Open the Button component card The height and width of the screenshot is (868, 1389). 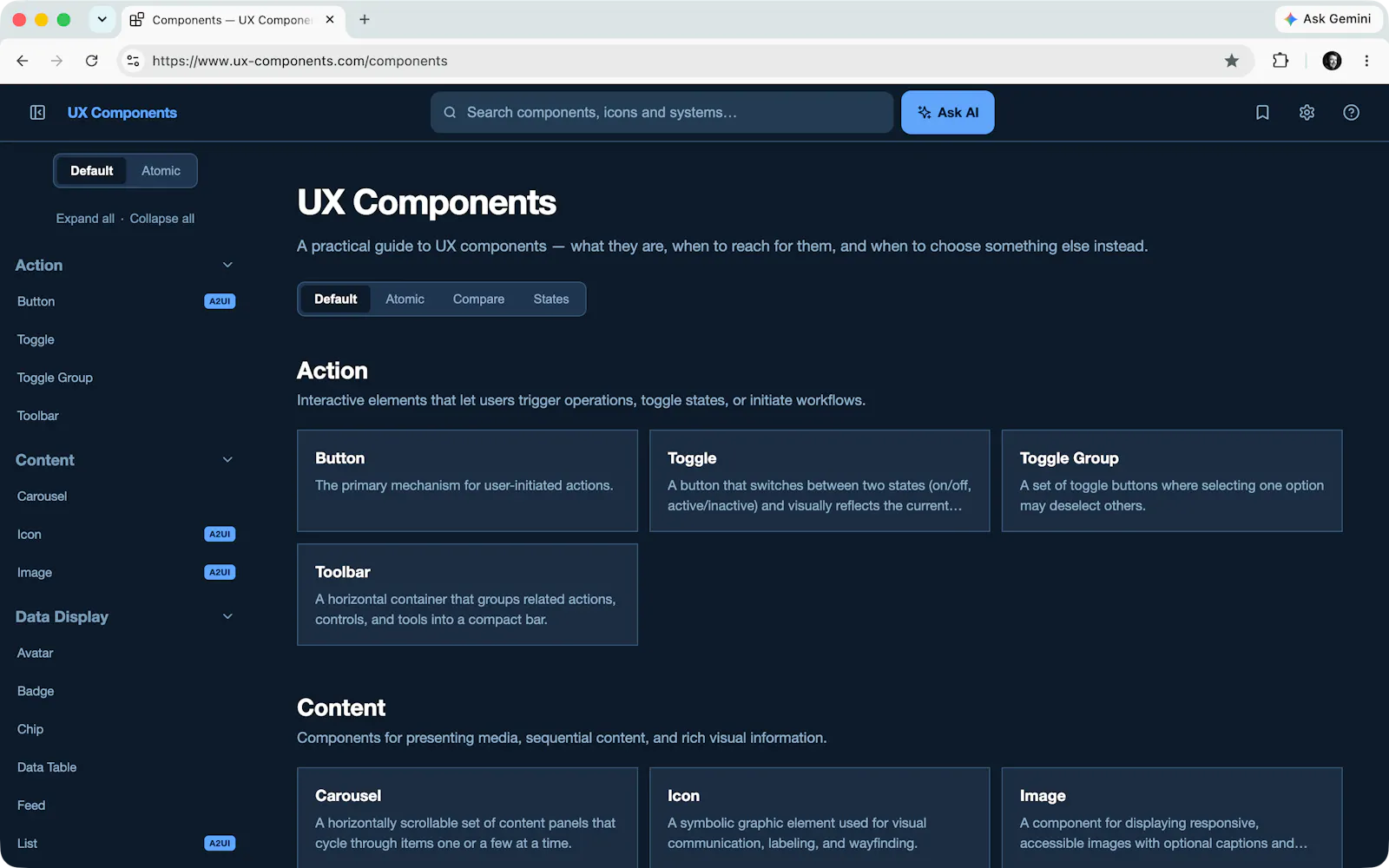(467, 481)
